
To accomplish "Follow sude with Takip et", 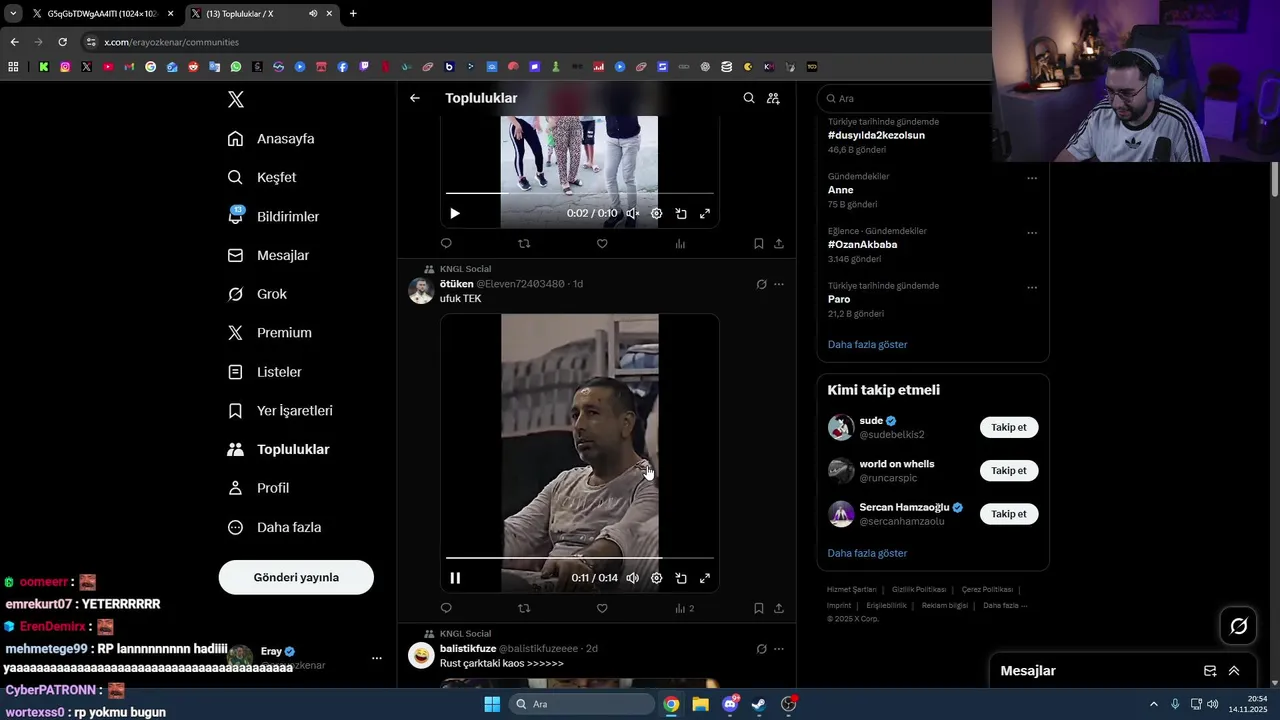I will [1009, 427].
